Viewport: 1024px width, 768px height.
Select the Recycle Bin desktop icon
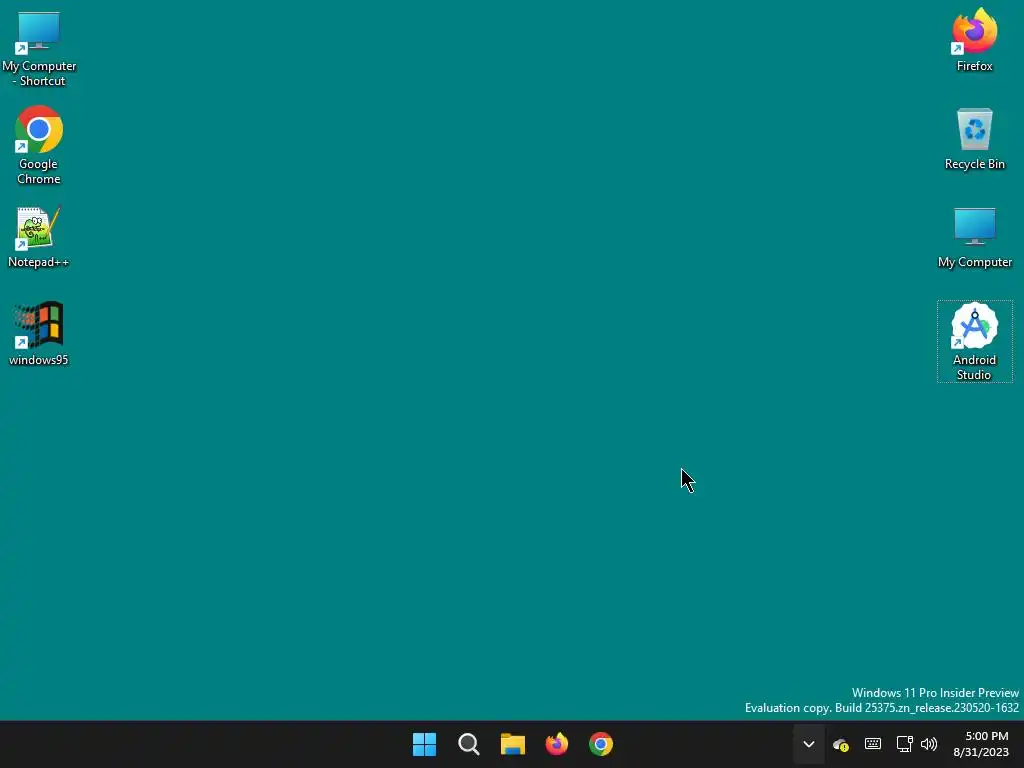(974, 139)
